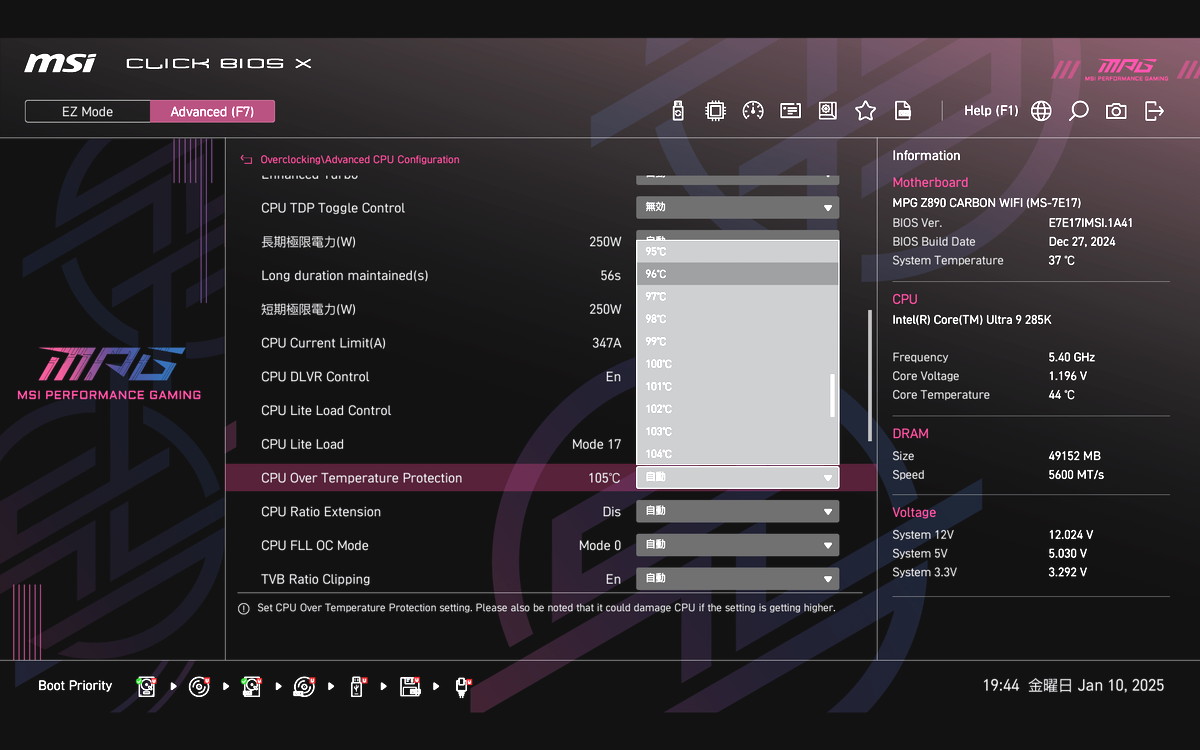Click the back arrow beside Overclocking breadcrumb
Image resolution: width=1200 pixels, height=750 pixels.
click(x=247, y=159)
